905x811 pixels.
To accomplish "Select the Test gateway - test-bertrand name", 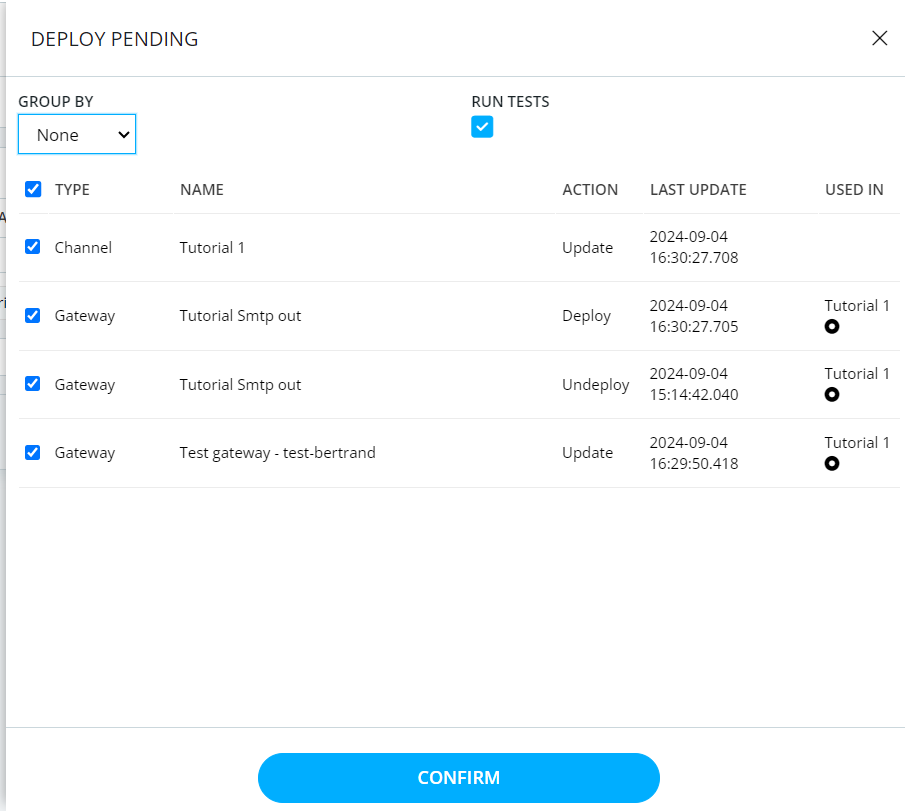I will [277, 453].
